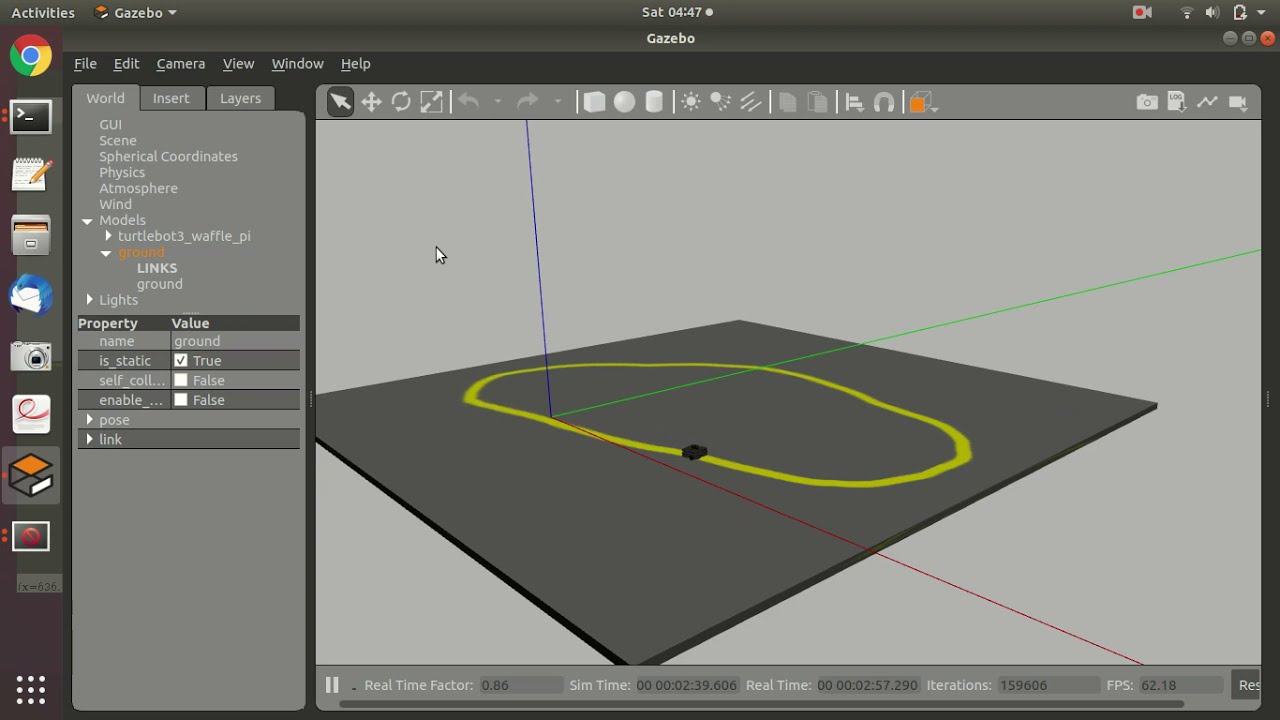Click the video record icon

click(x=1238, y=102)
